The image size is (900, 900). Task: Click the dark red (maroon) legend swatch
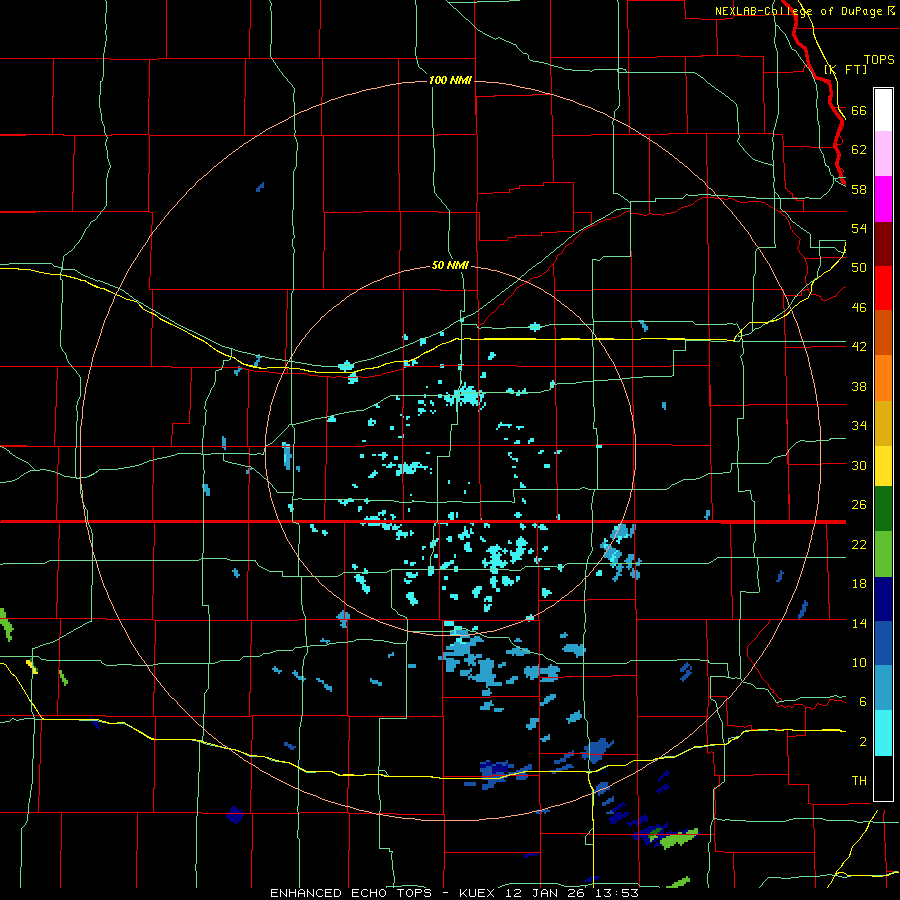883,243
